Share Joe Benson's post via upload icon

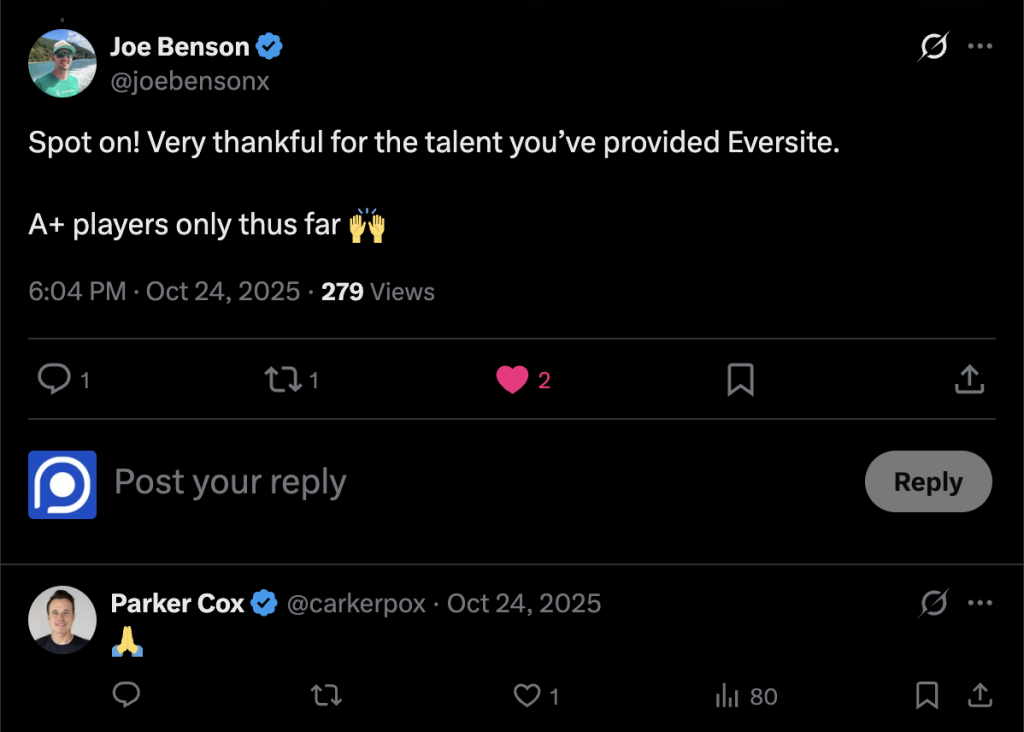click(969, 379)
